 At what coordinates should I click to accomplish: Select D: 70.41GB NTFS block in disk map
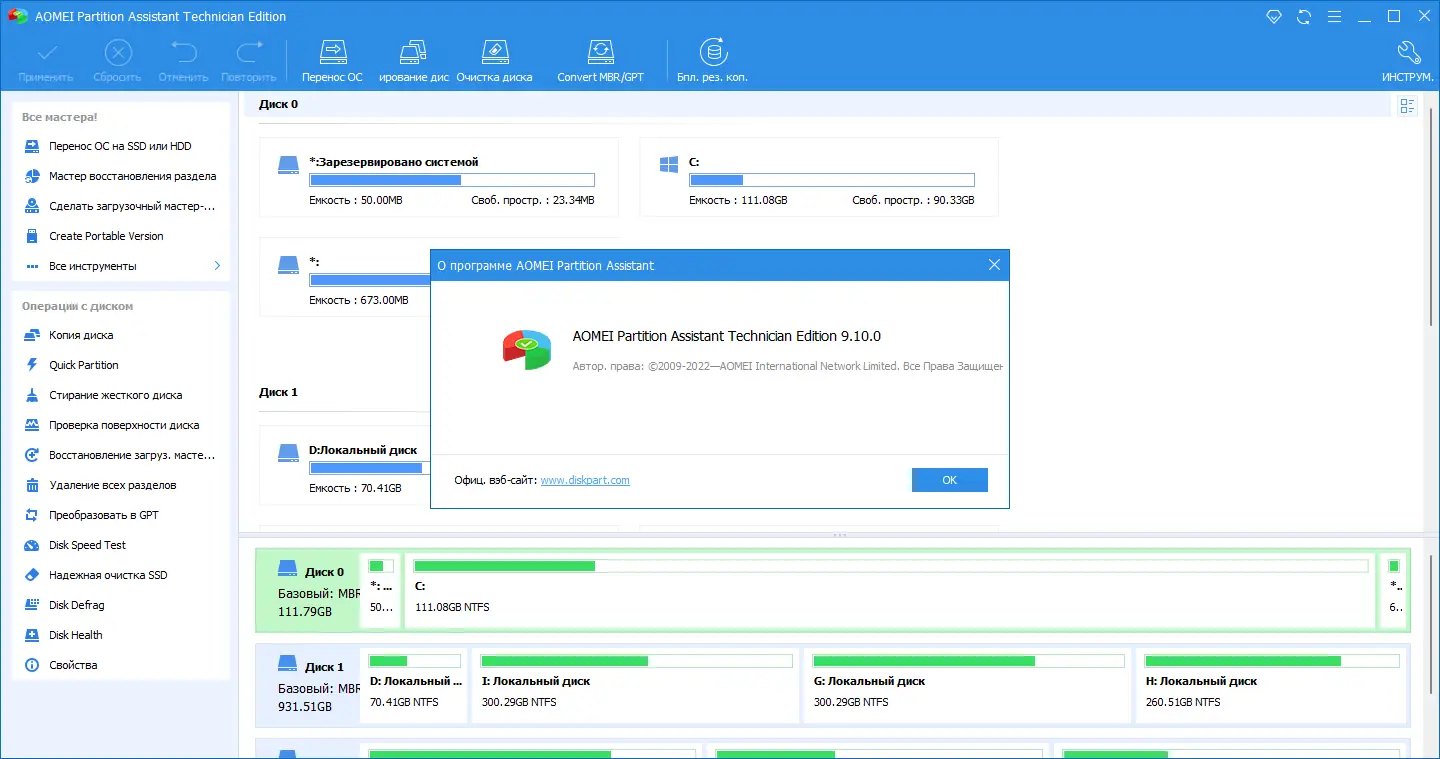coord(415,685)
